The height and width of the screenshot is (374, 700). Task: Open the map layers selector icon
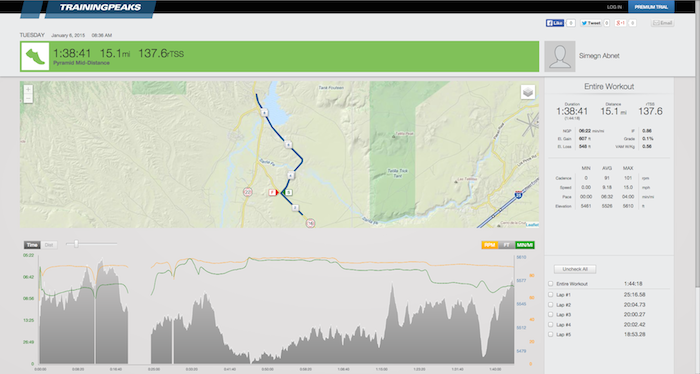pyautogui.click(x=528, y=92)
